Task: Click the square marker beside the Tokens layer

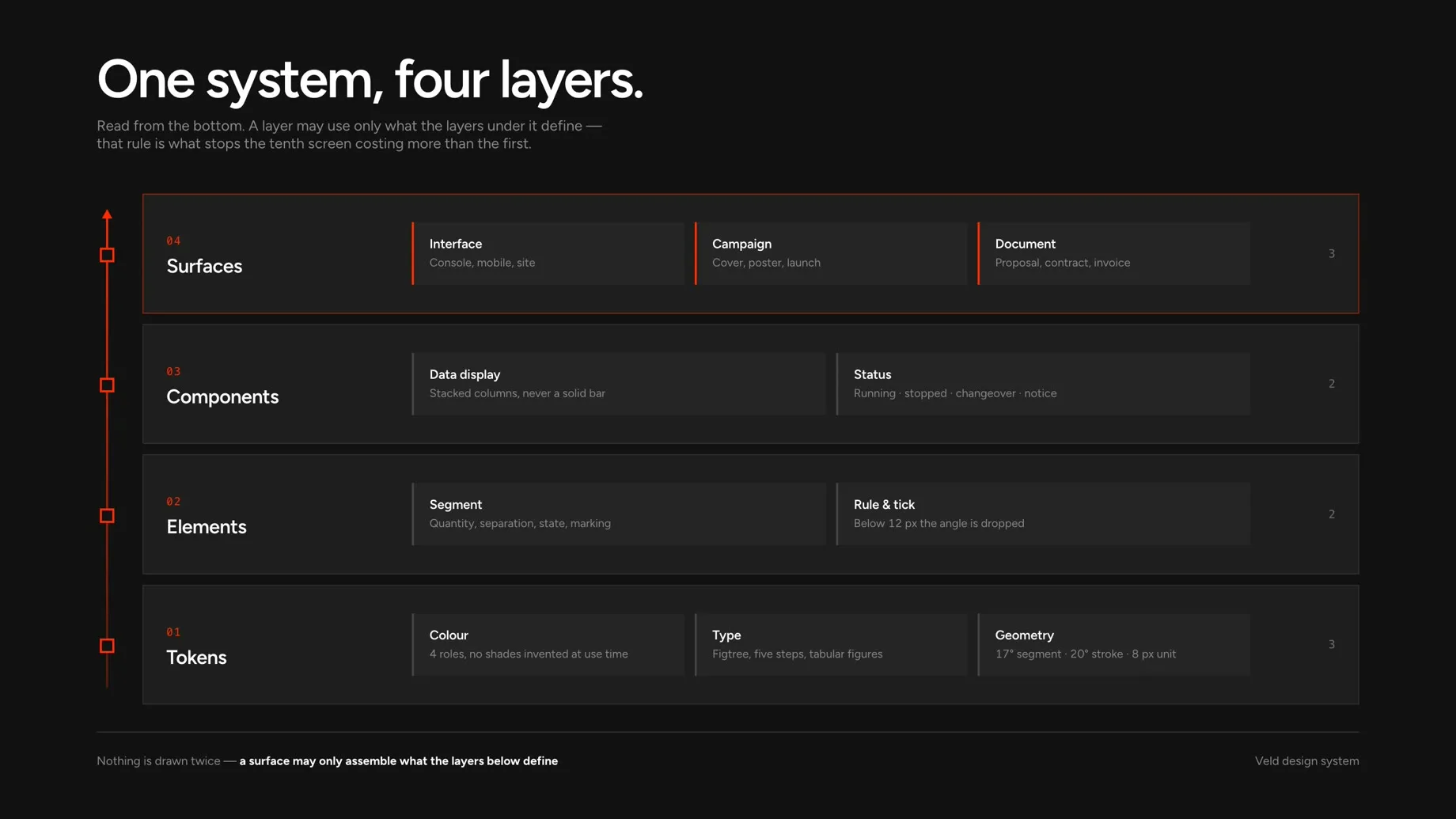Action: tap(107, 646)
